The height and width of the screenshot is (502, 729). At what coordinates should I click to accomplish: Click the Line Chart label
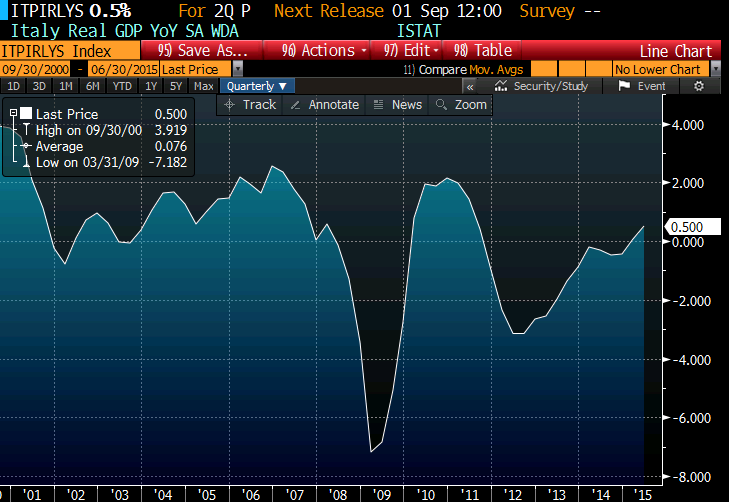coord(676,51)
